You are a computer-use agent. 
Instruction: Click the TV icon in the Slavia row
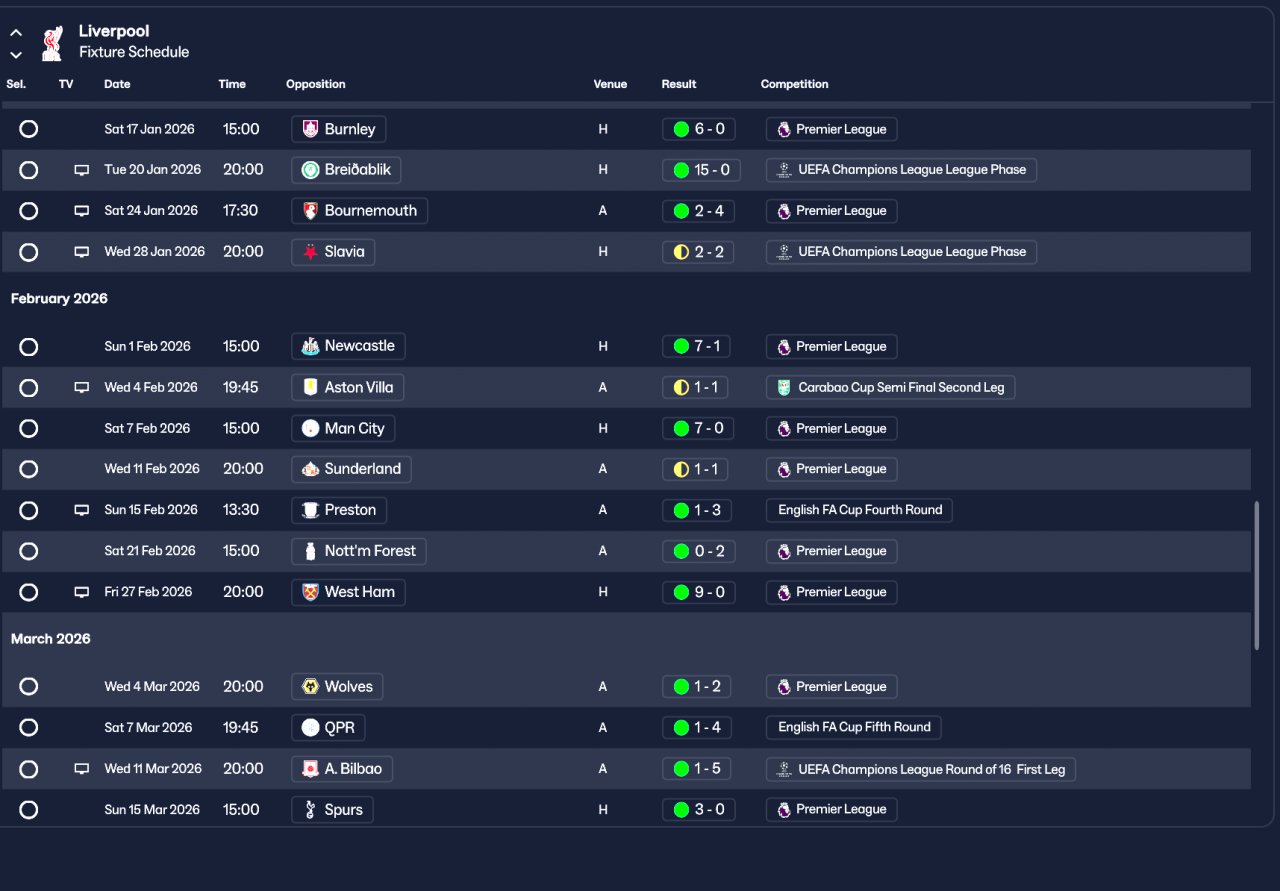tap(82, 252)
